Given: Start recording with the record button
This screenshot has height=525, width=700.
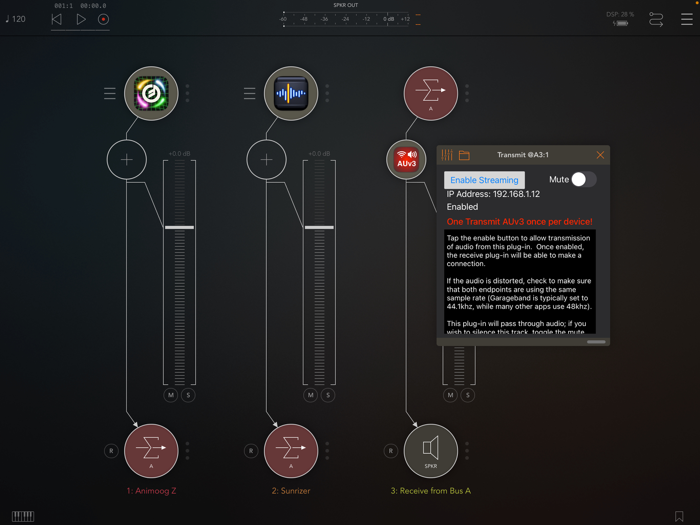Looking at the screenshot, I should pos(104,19).
